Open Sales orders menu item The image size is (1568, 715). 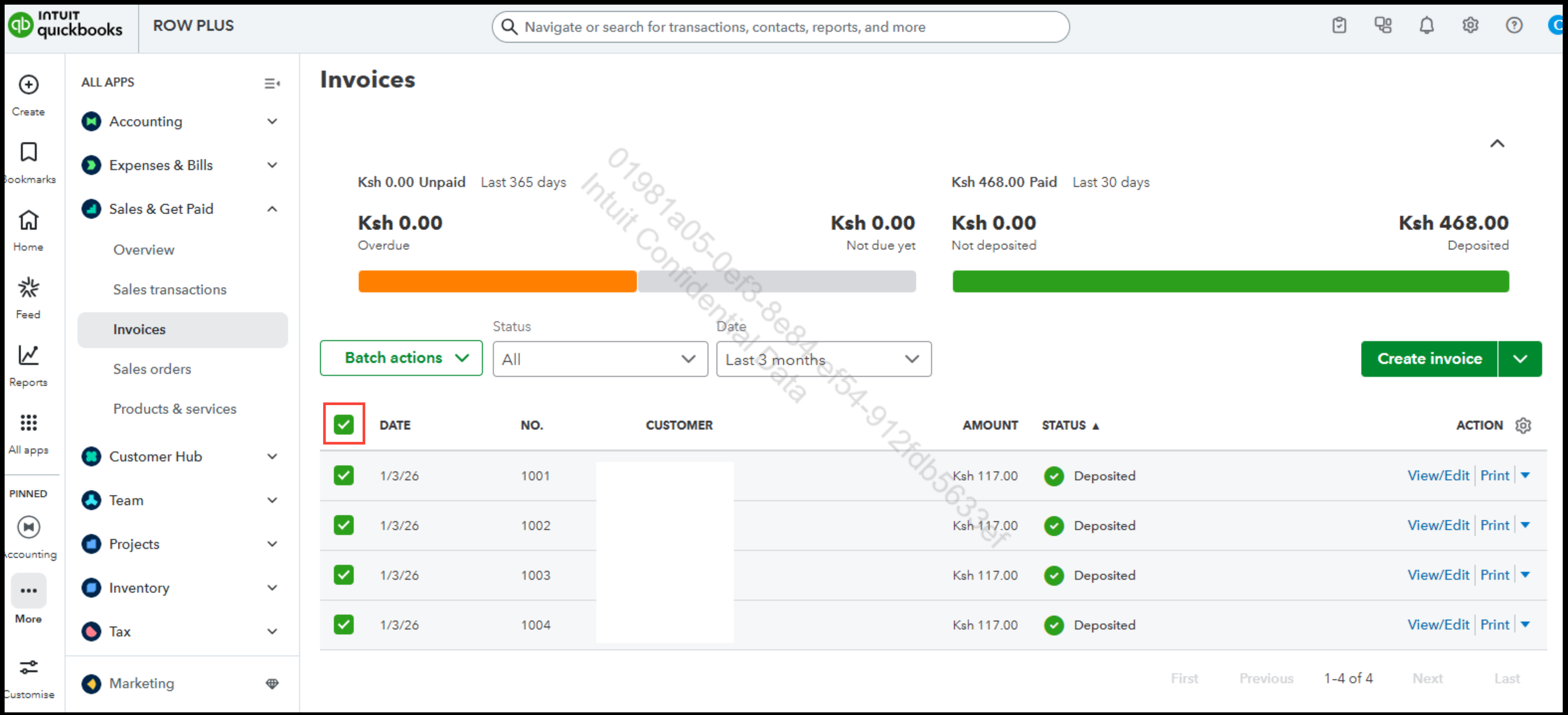pos(152,369)
